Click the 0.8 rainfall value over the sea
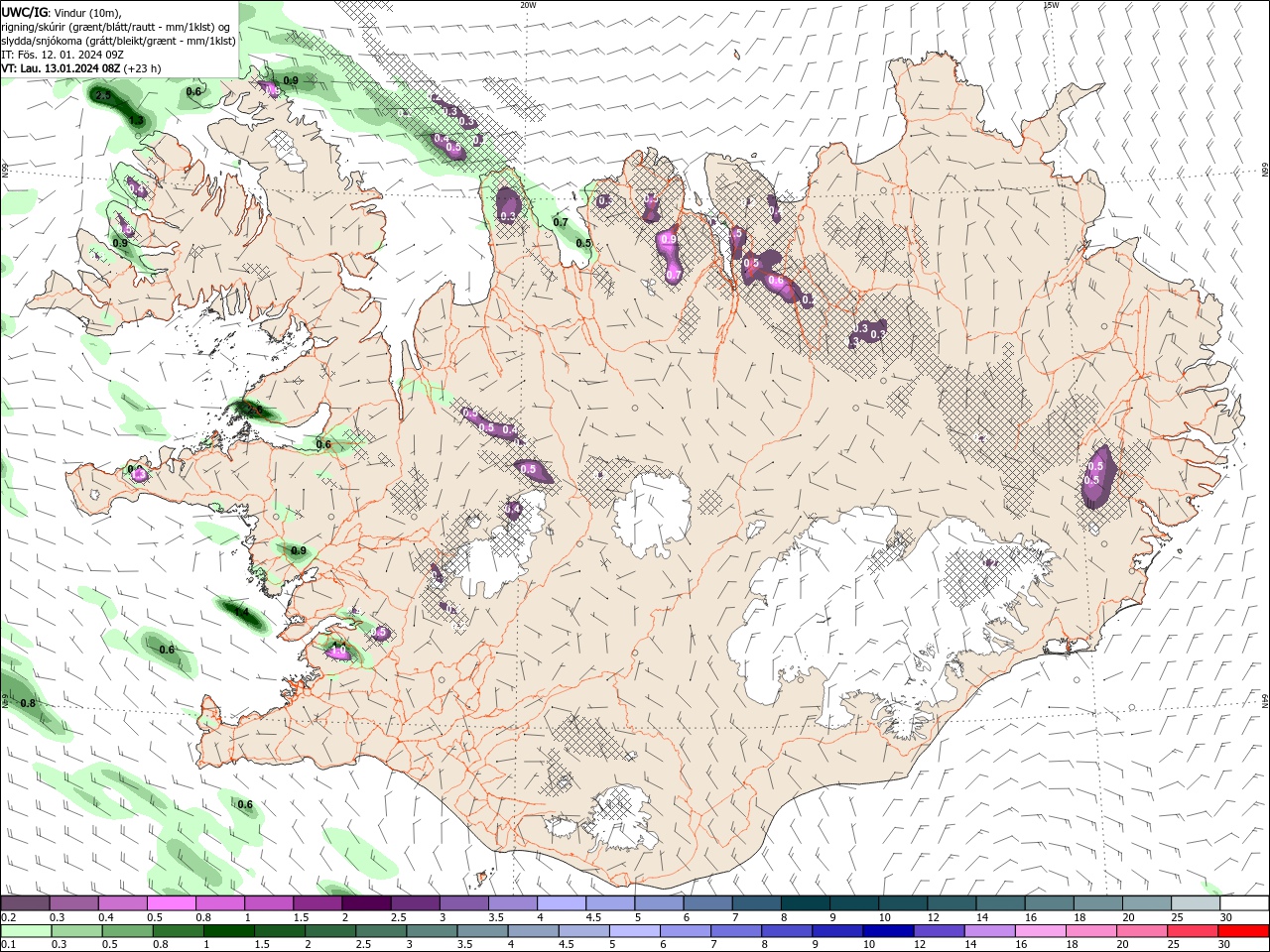Image resolution: width=1270 pixels, height=952 pixels. 28,703
